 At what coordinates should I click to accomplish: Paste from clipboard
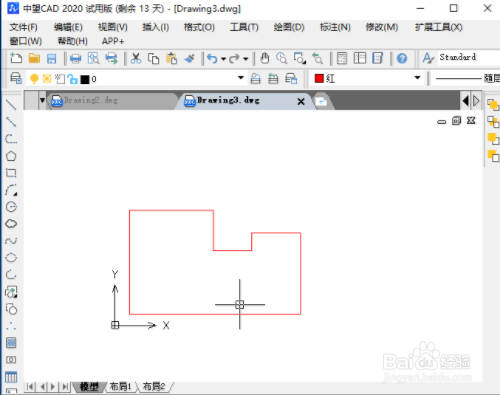point(171,58)
